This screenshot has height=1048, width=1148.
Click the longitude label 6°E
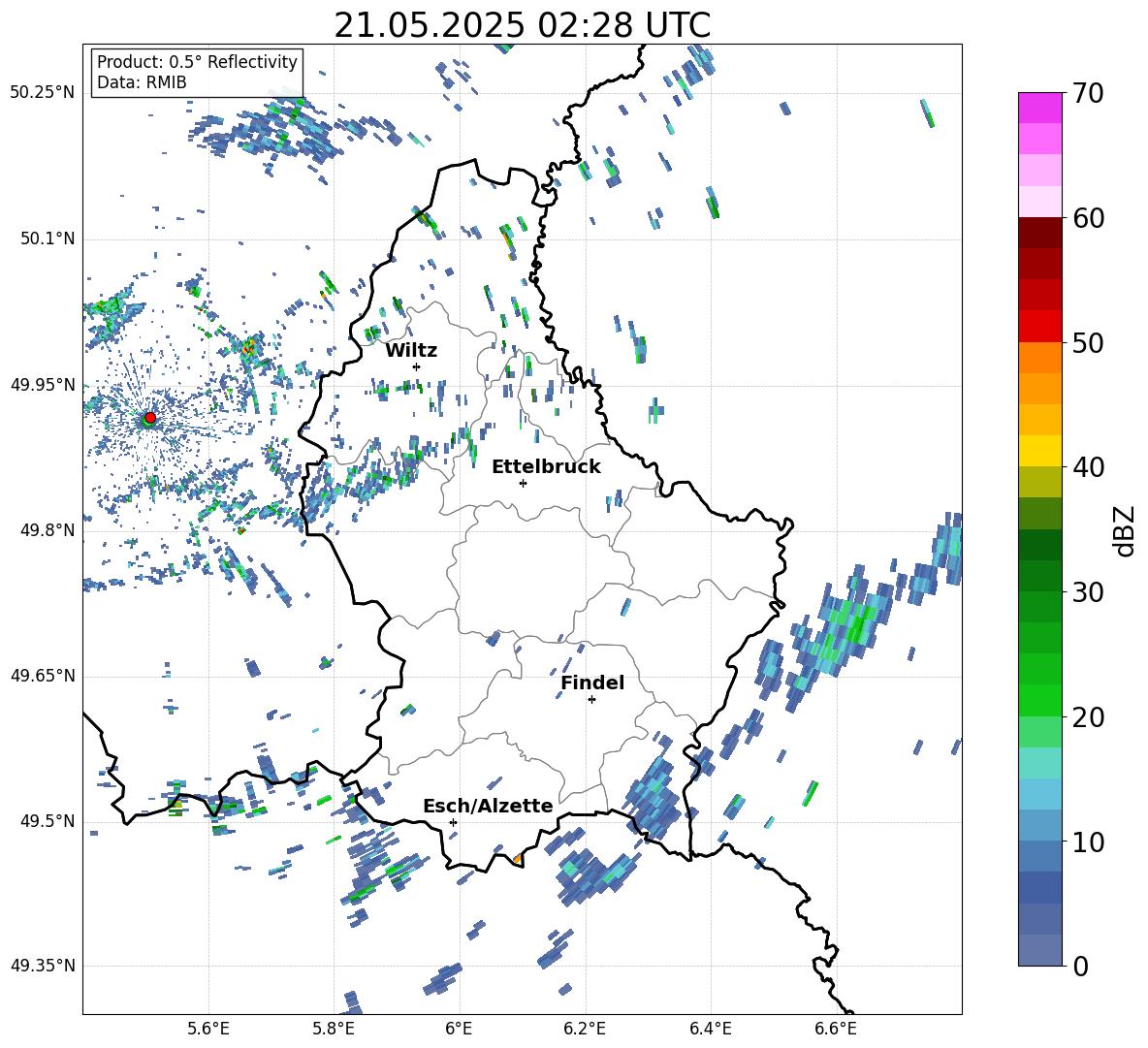(x=459, y=1029)
